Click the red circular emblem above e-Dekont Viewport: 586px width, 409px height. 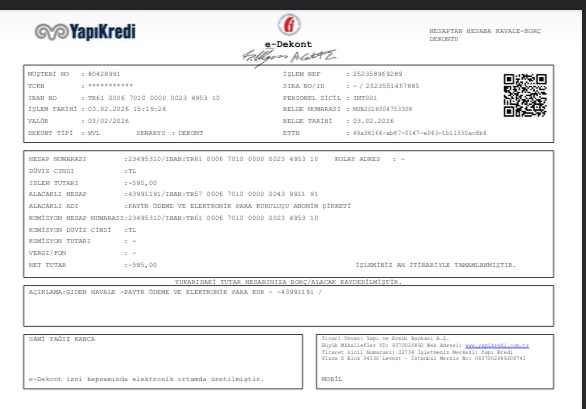[289, 25]
